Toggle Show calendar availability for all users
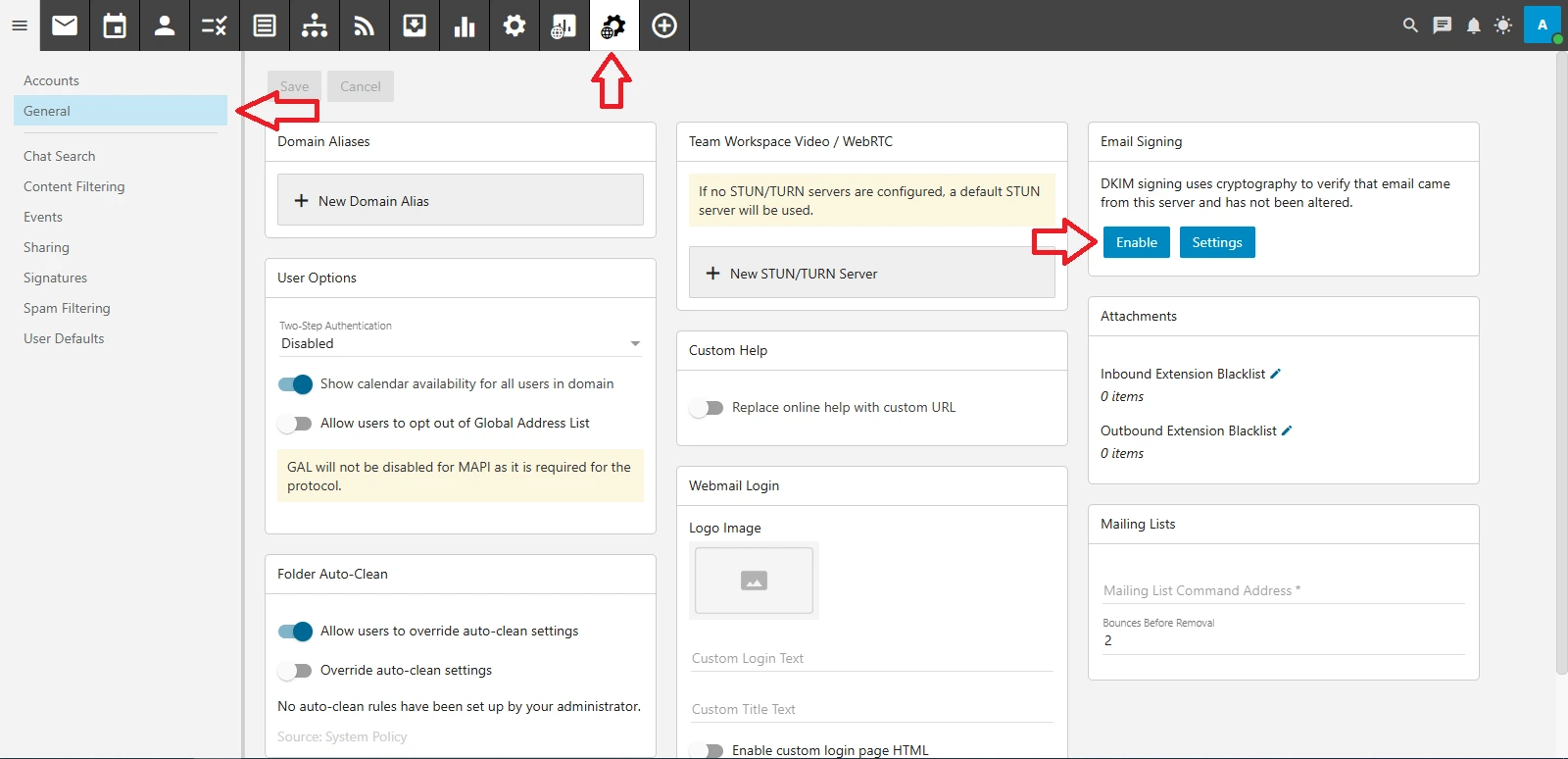 click(x=295, y=384)
